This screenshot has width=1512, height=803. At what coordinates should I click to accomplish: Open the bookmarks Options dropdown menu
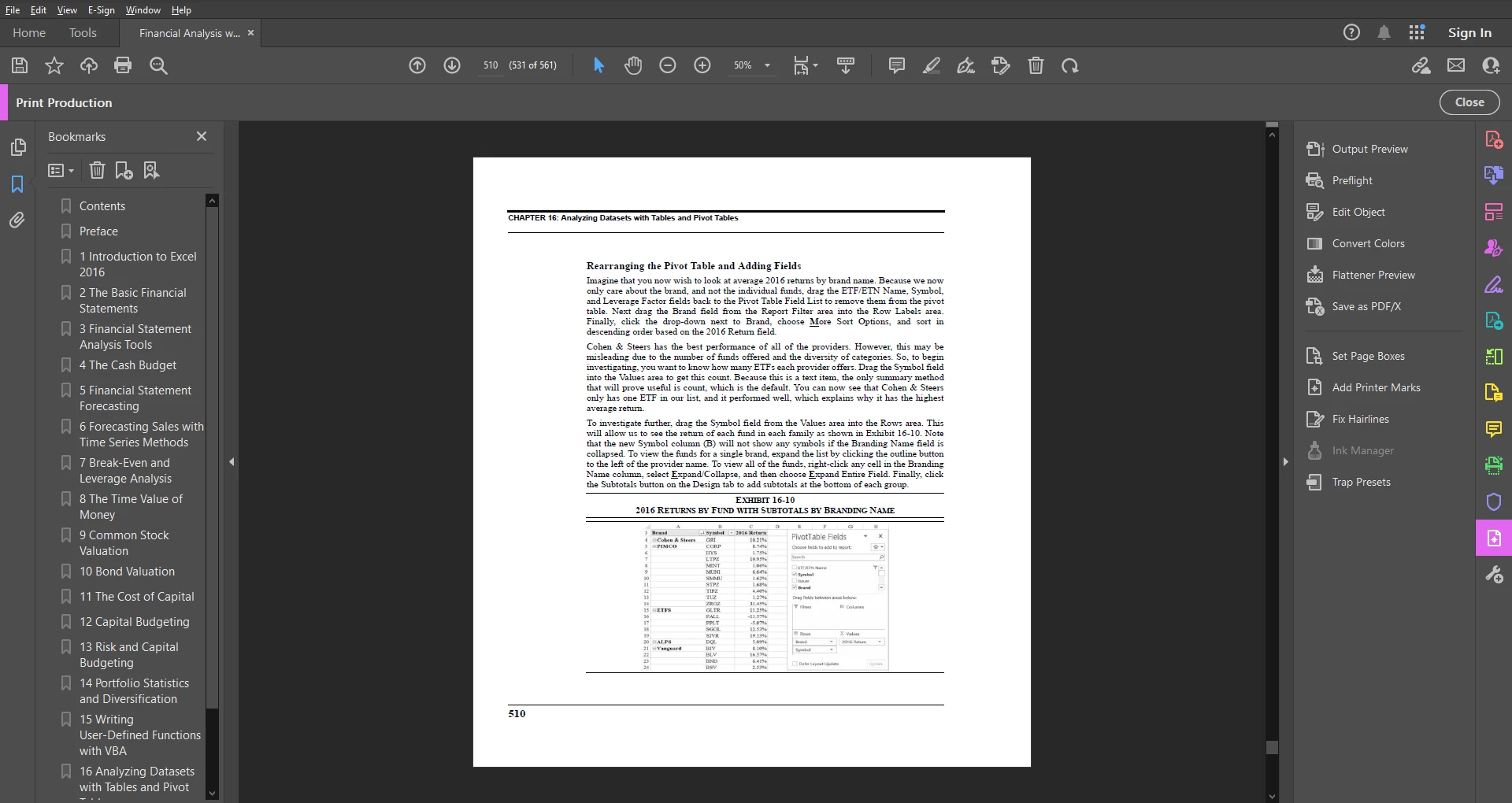click(x=61, y=170)
